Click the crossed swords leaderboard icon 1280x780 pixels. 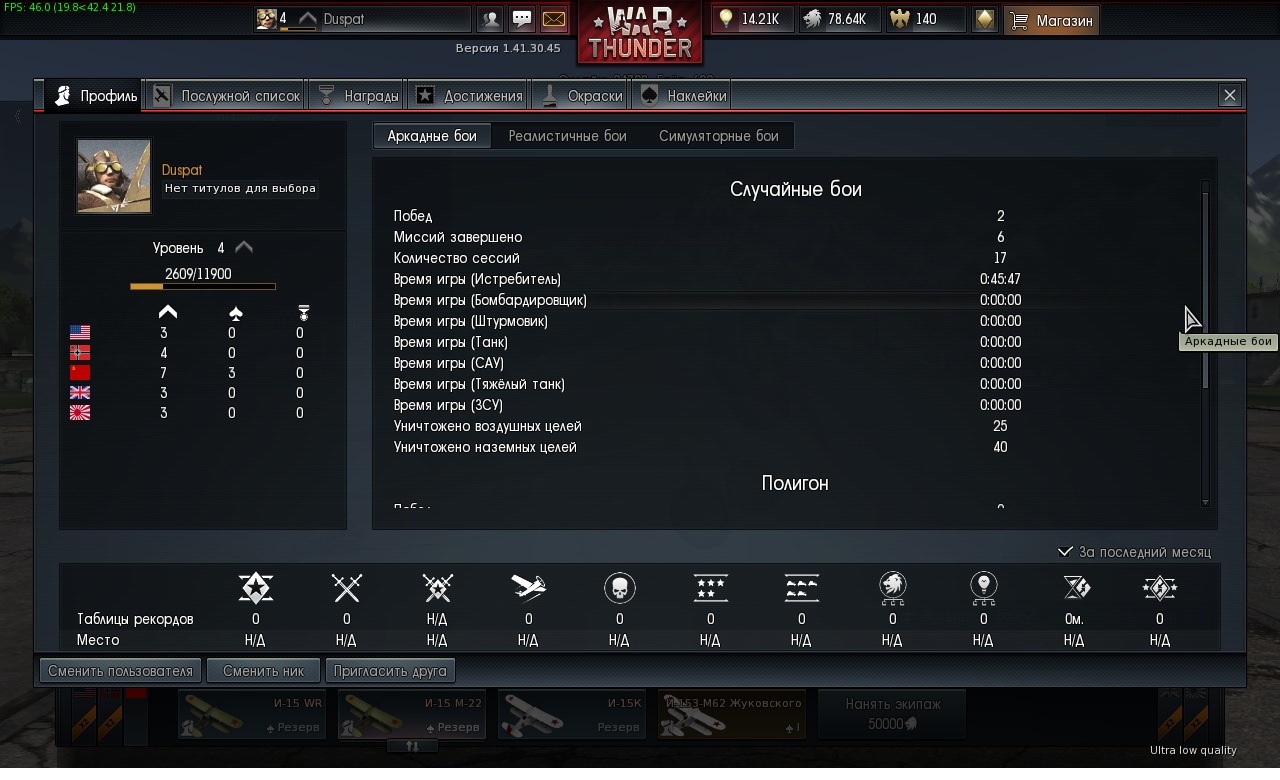point(346,587)
